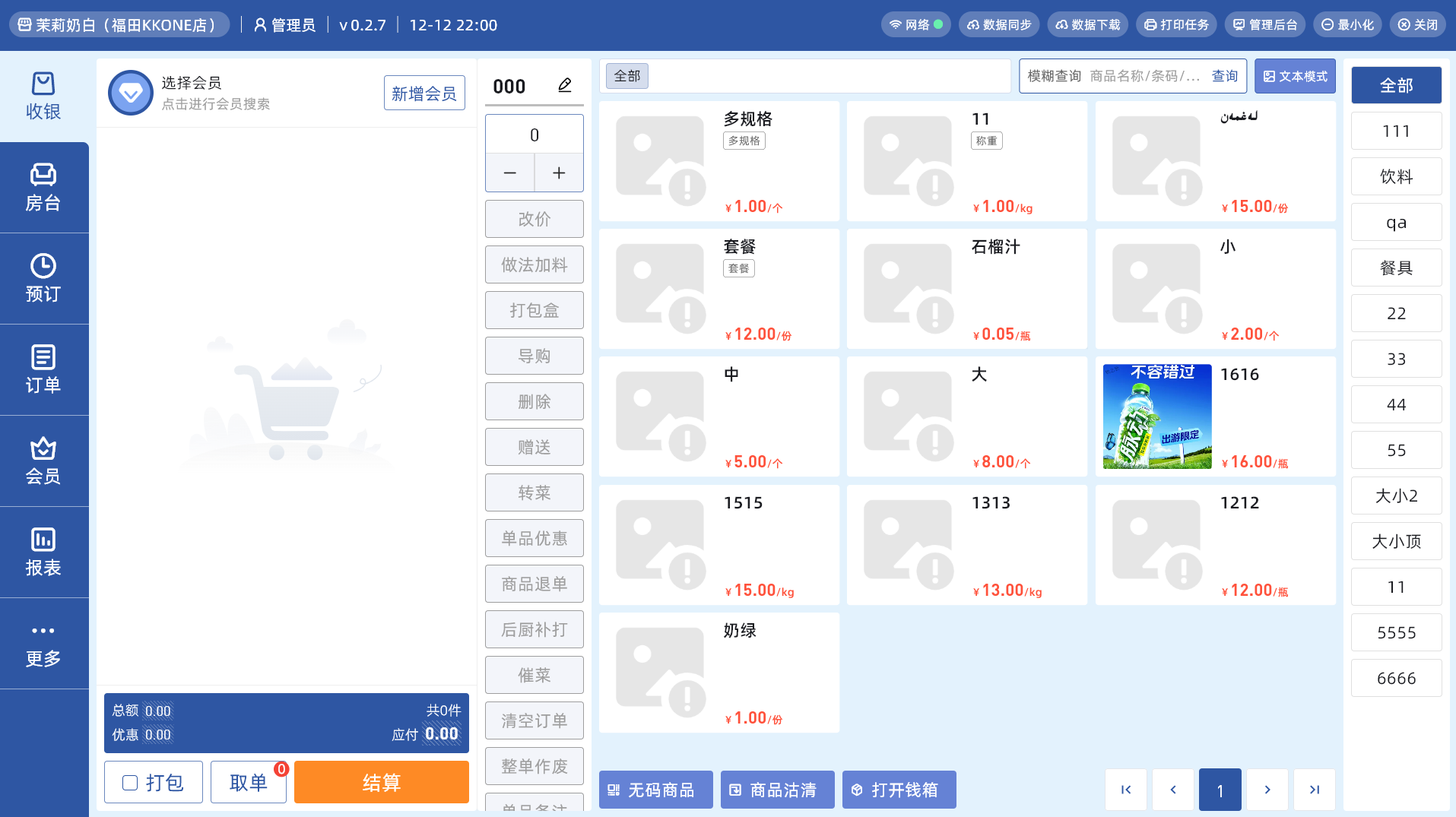Open the 订单 orders icon in sidebar
1456x817 pixels.
point(43,357)
